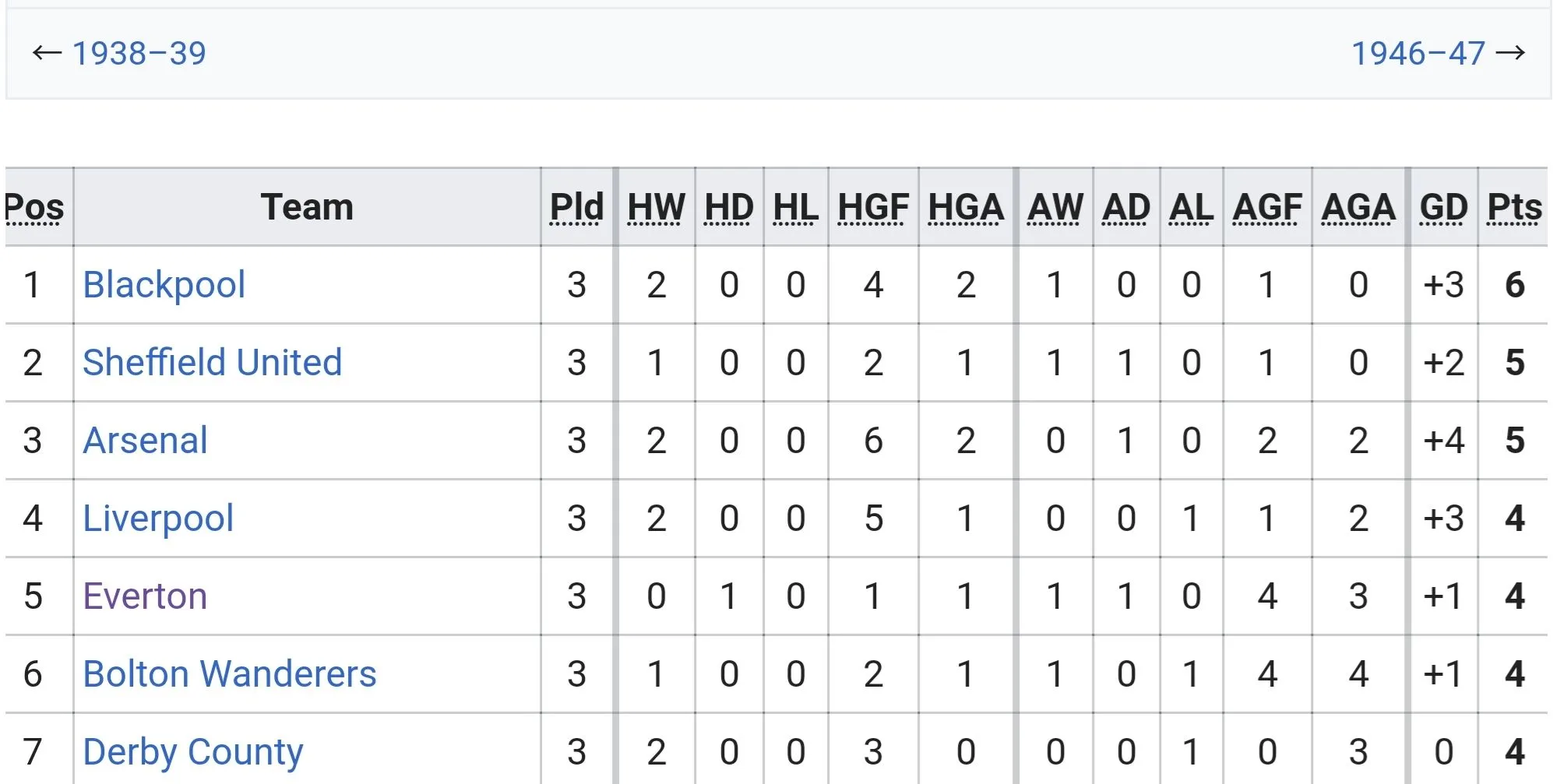1553x784 pixels.
Task: Open the Blackpool team page
Action: click(164, 285)
